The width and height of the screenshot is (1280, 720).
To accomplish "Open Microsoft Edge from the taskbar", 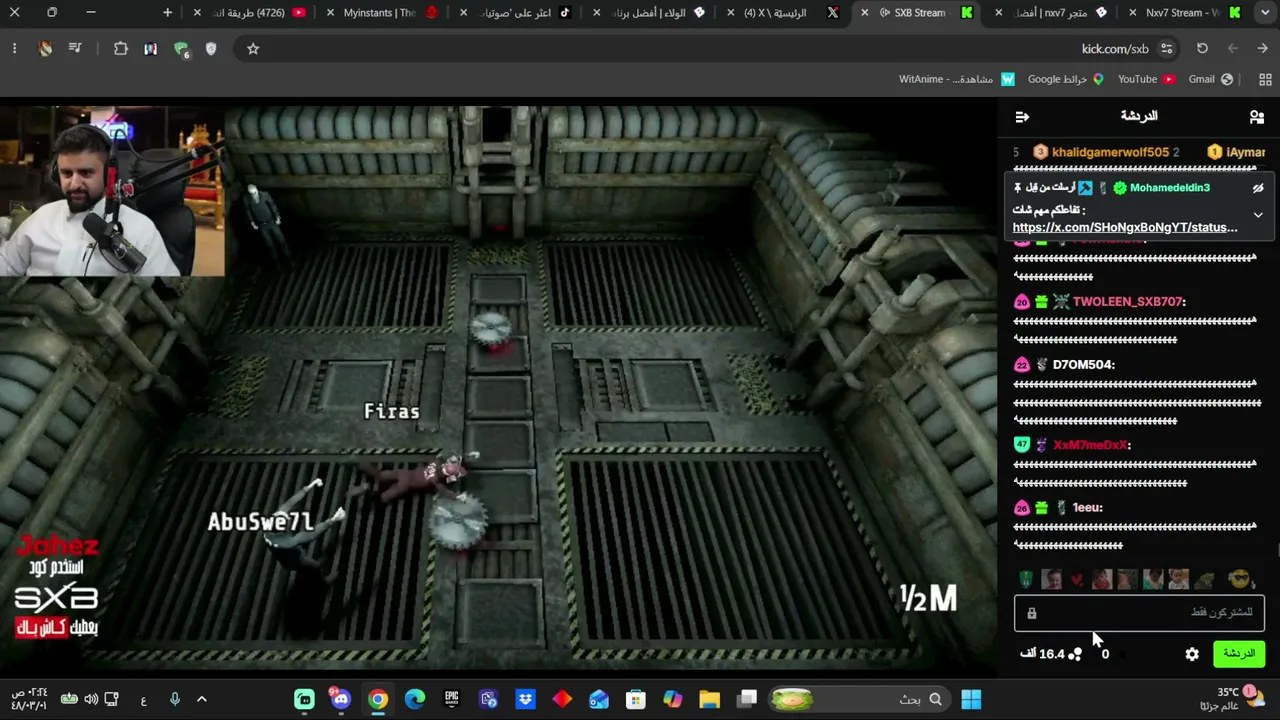I will pyautogui.click(x=415, y=700).
